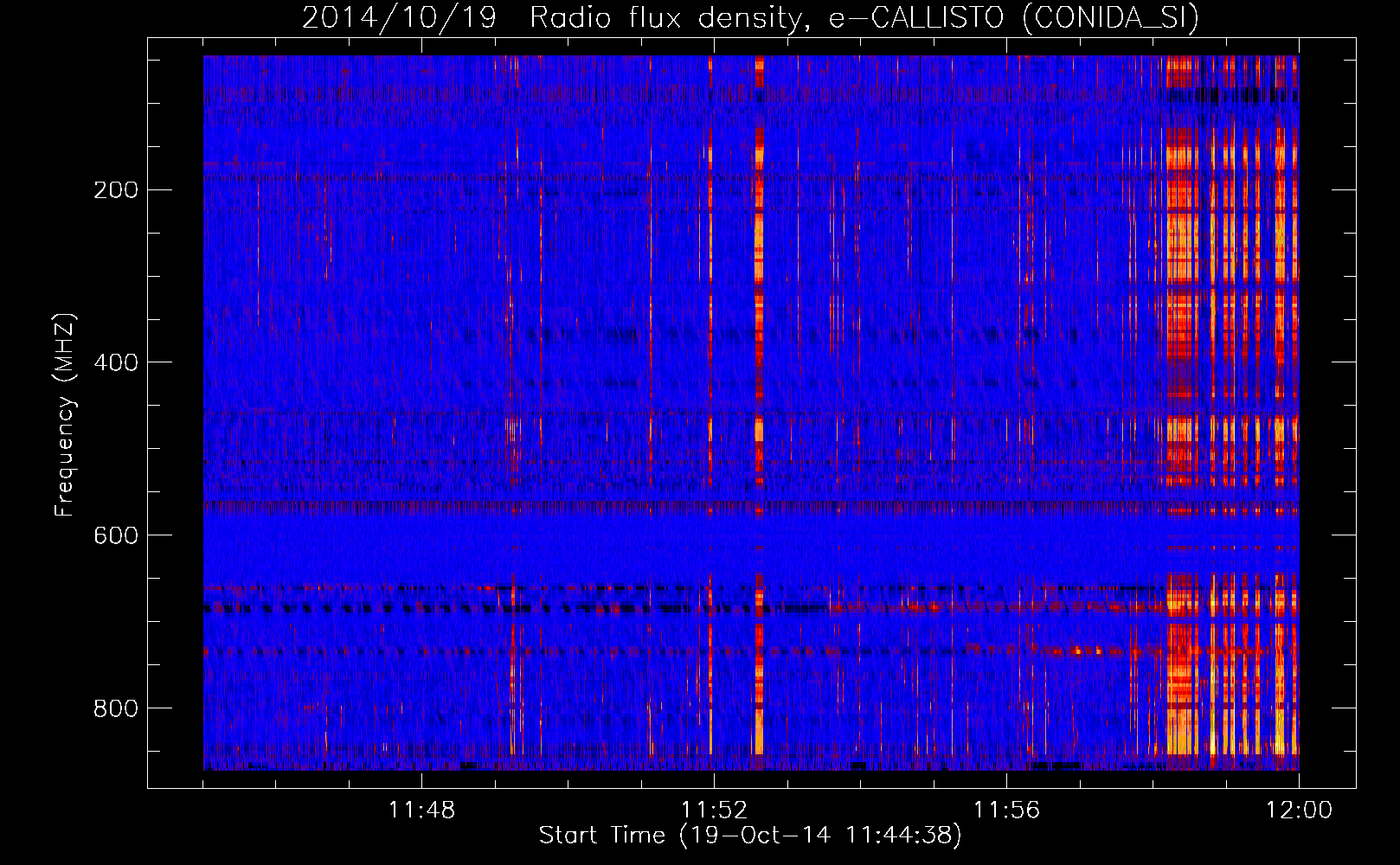Click the 800 frequency tick label

pos(116,708)
